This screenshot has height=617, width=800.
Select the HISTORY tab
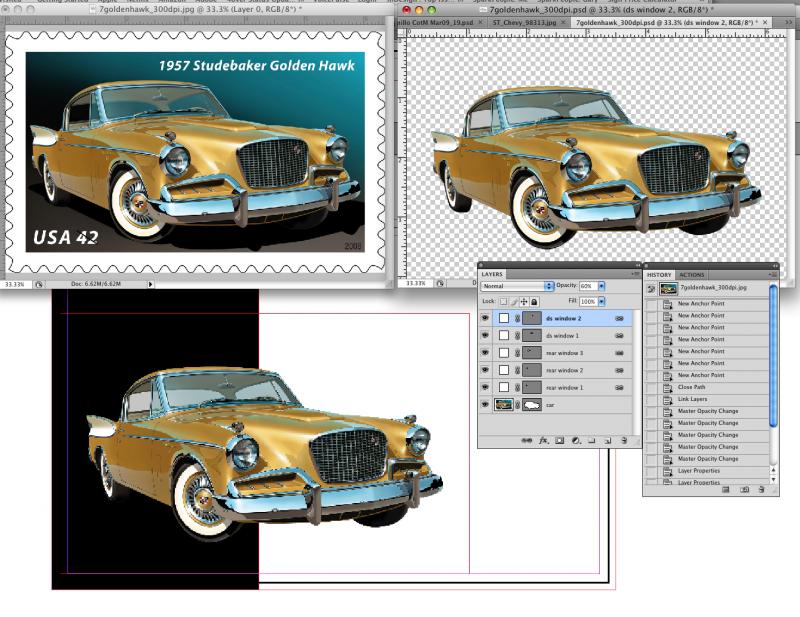659,275
